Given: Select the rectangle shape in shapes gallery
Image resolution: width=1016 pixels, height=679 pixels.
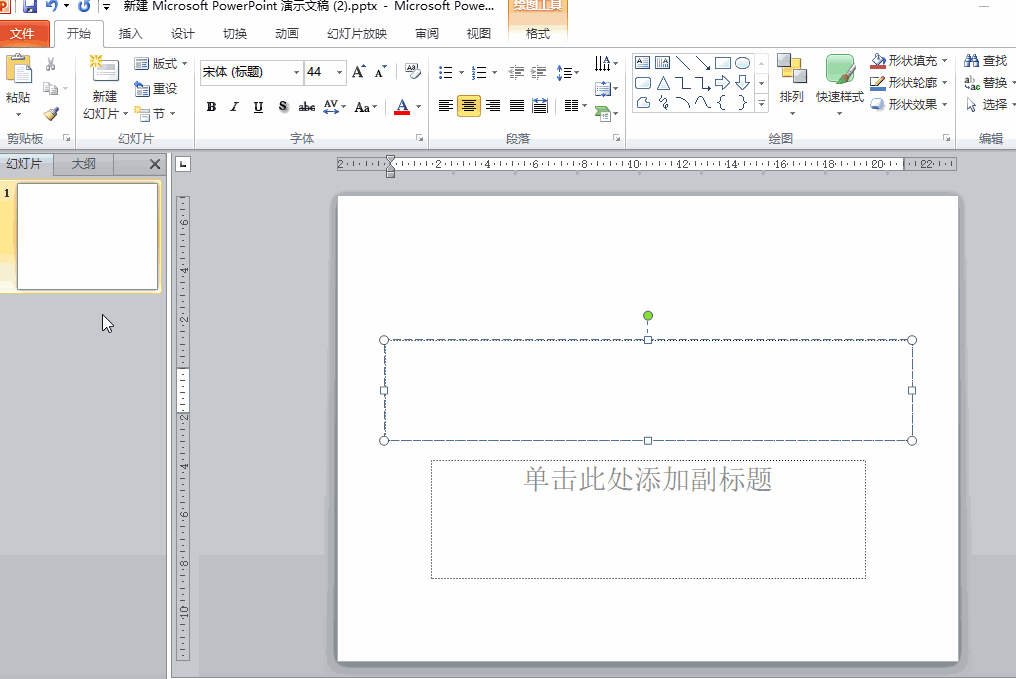Looking at the screenshot, I should (722, 63).
